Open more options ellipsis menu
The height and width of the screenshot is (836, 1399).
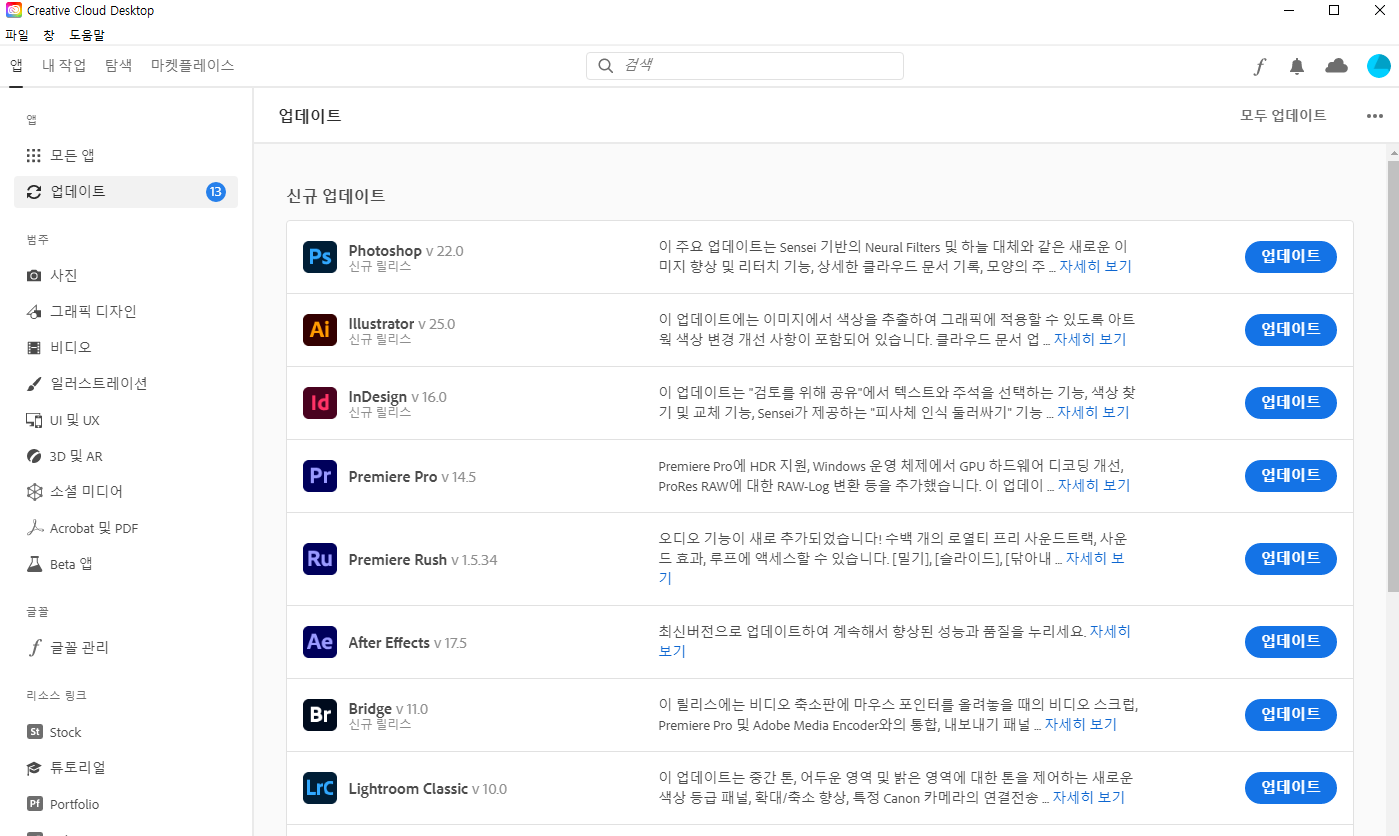tap(1375, 116)
